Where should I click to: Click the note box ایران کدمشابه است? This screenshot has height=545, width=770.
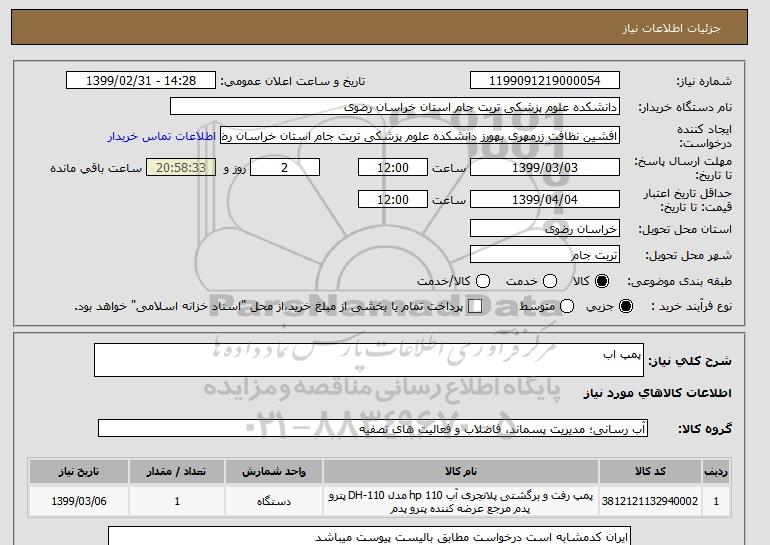coord(369,536)
